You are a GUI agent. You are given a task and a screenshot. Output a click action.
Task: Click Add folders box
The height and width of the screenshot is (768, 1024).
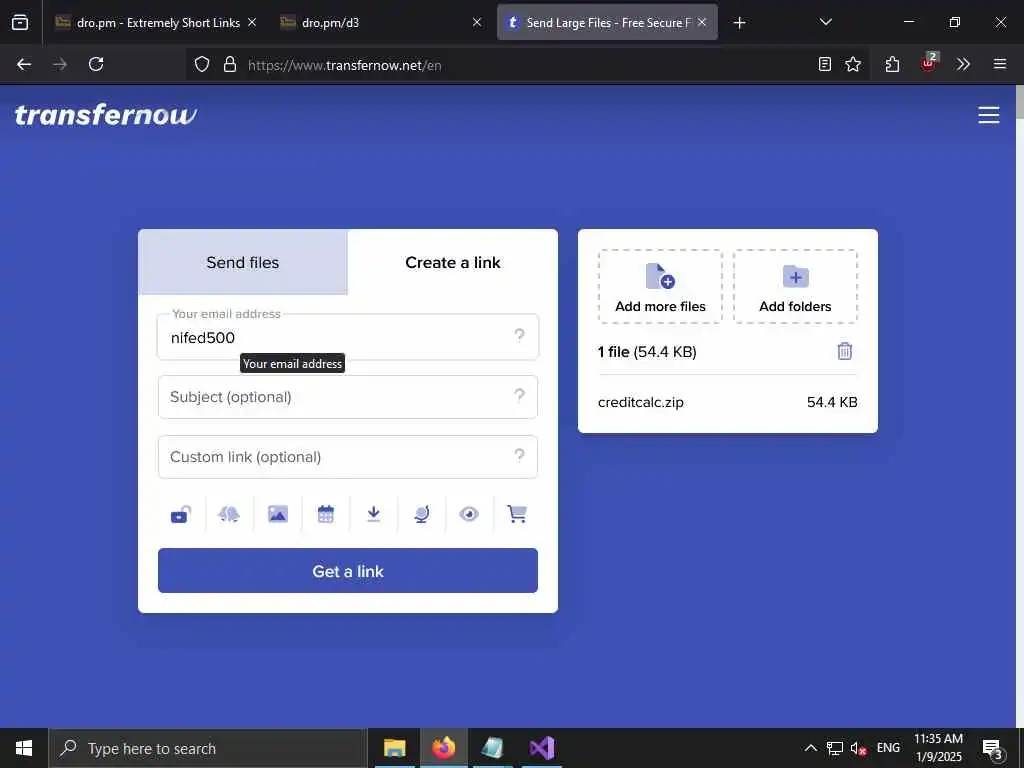(x=795, y=287)
